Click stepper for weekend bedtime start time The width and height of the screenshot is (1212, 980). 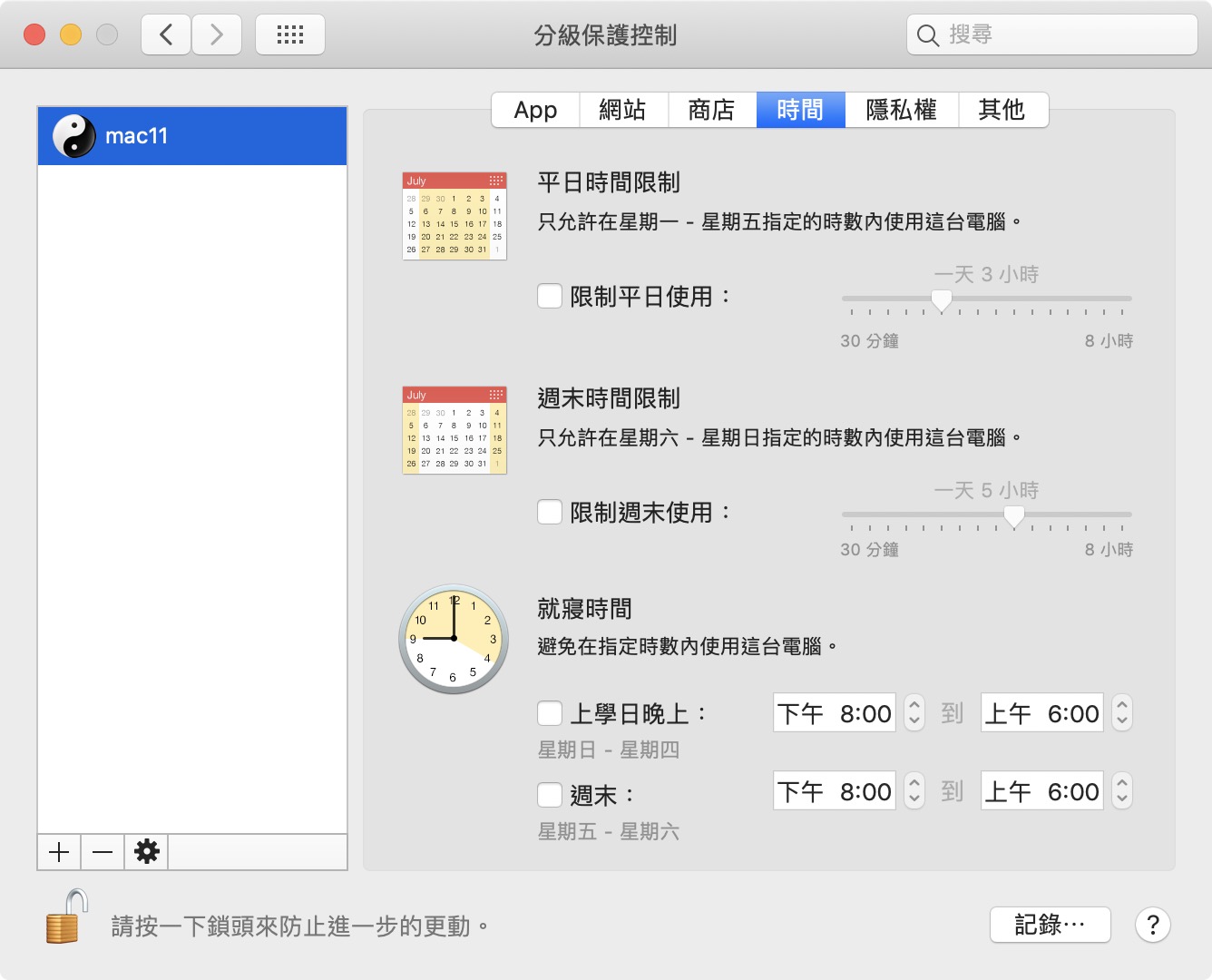coord(914,791)
